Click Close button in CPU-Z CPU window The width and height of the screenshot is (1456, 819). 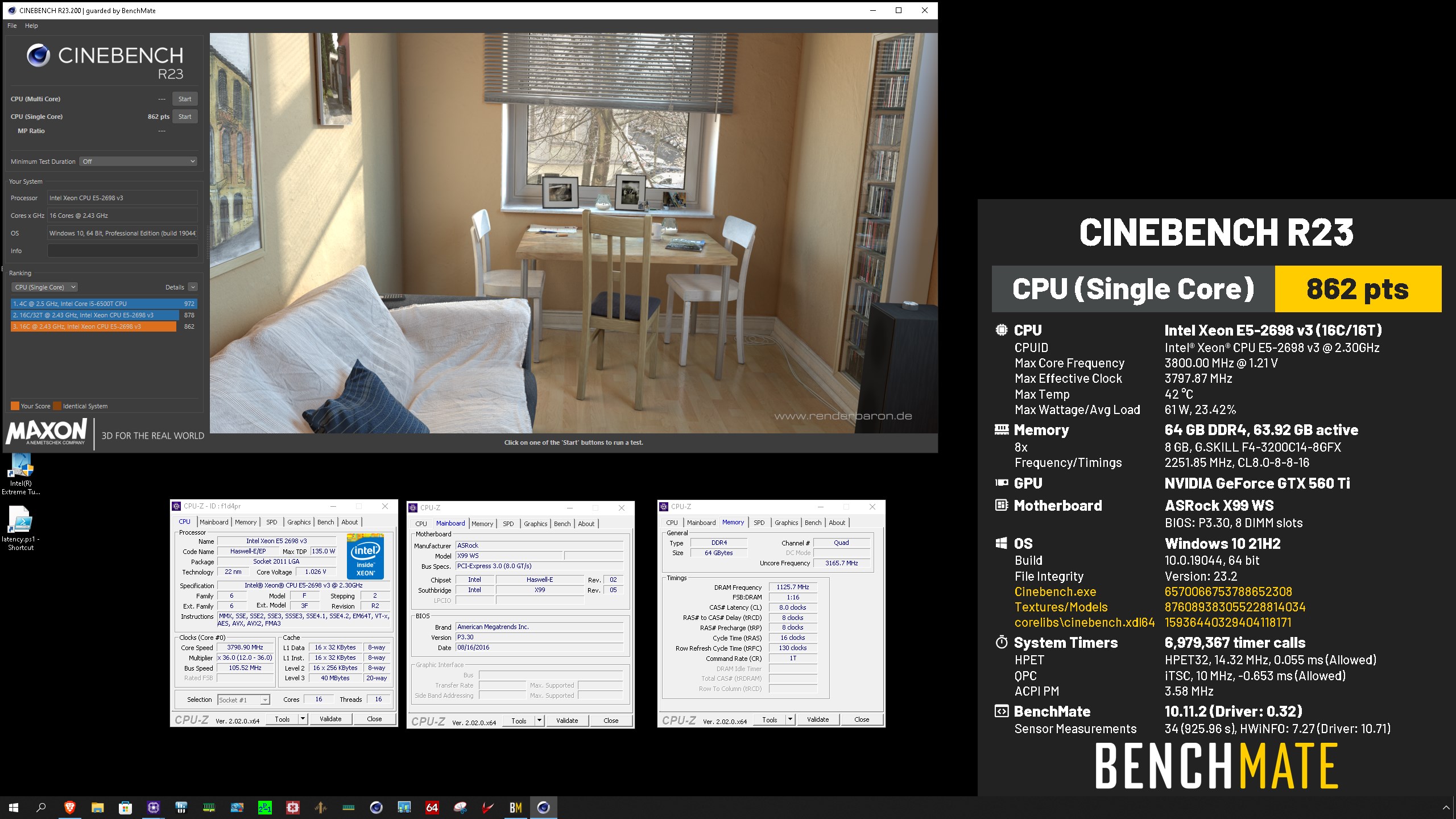[x=374, y=719]
